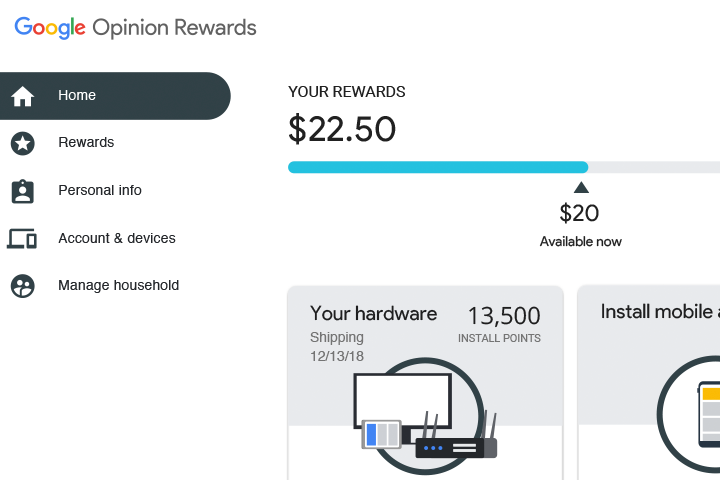Image resolution: width=720 pixels, height=480 pixels.
Task: Click the Account & devices icon
Action: 22,238
